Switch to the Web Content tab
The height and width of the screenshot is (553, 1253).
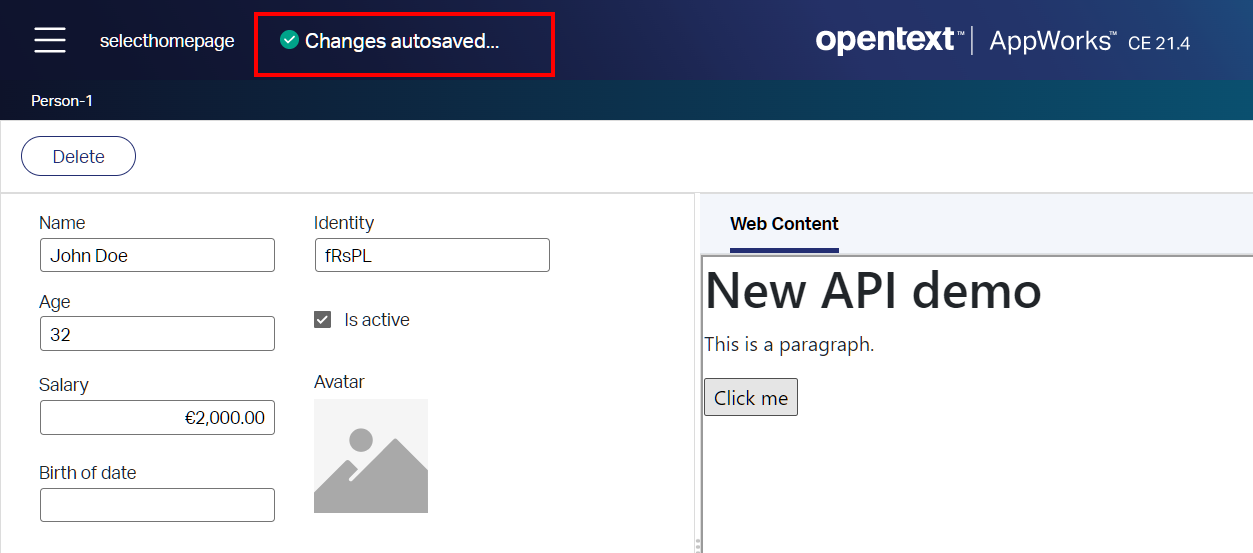click(784, 224)
